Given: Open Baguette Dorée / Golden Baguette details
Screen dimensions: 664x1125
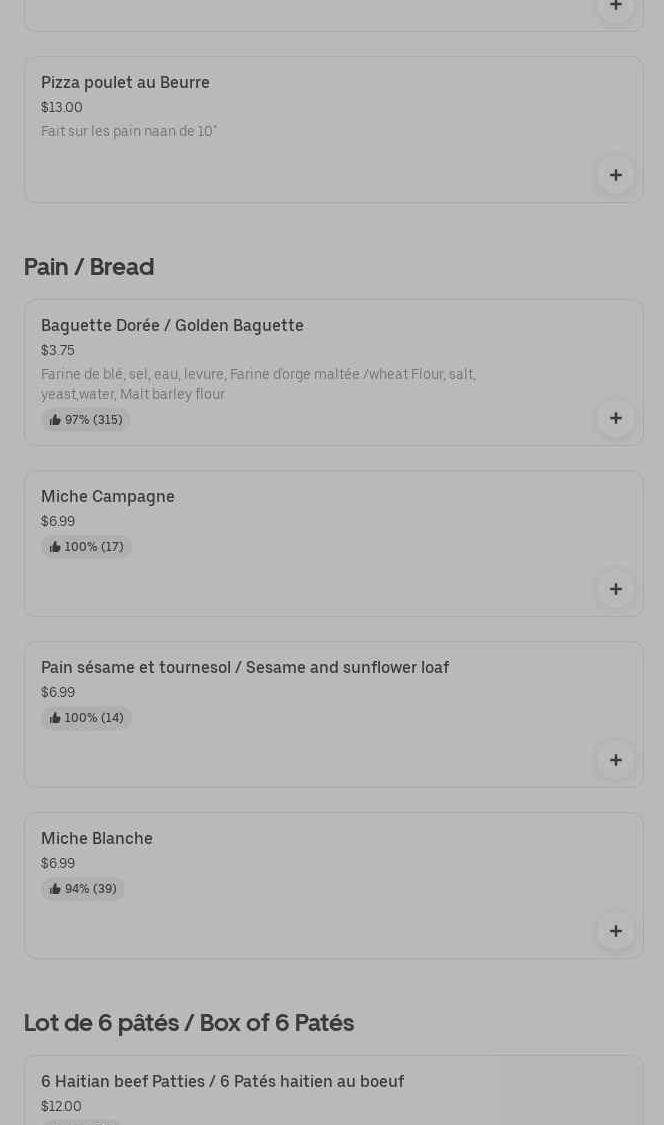Looking at the screenshot, I should point(172,326).
